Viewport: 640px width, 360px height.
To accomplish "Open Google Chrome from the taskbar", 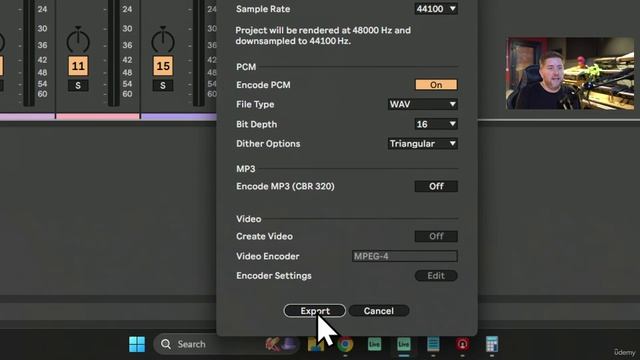I will pyautogui.click(x=345, y=344).
